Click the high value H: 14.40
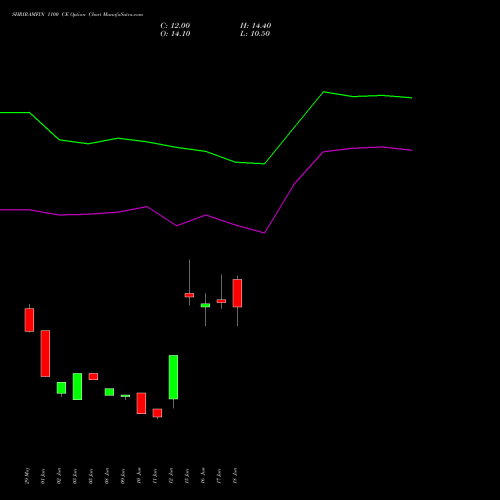The height and width of the screenshot is (500, 500). click(256, 26)
